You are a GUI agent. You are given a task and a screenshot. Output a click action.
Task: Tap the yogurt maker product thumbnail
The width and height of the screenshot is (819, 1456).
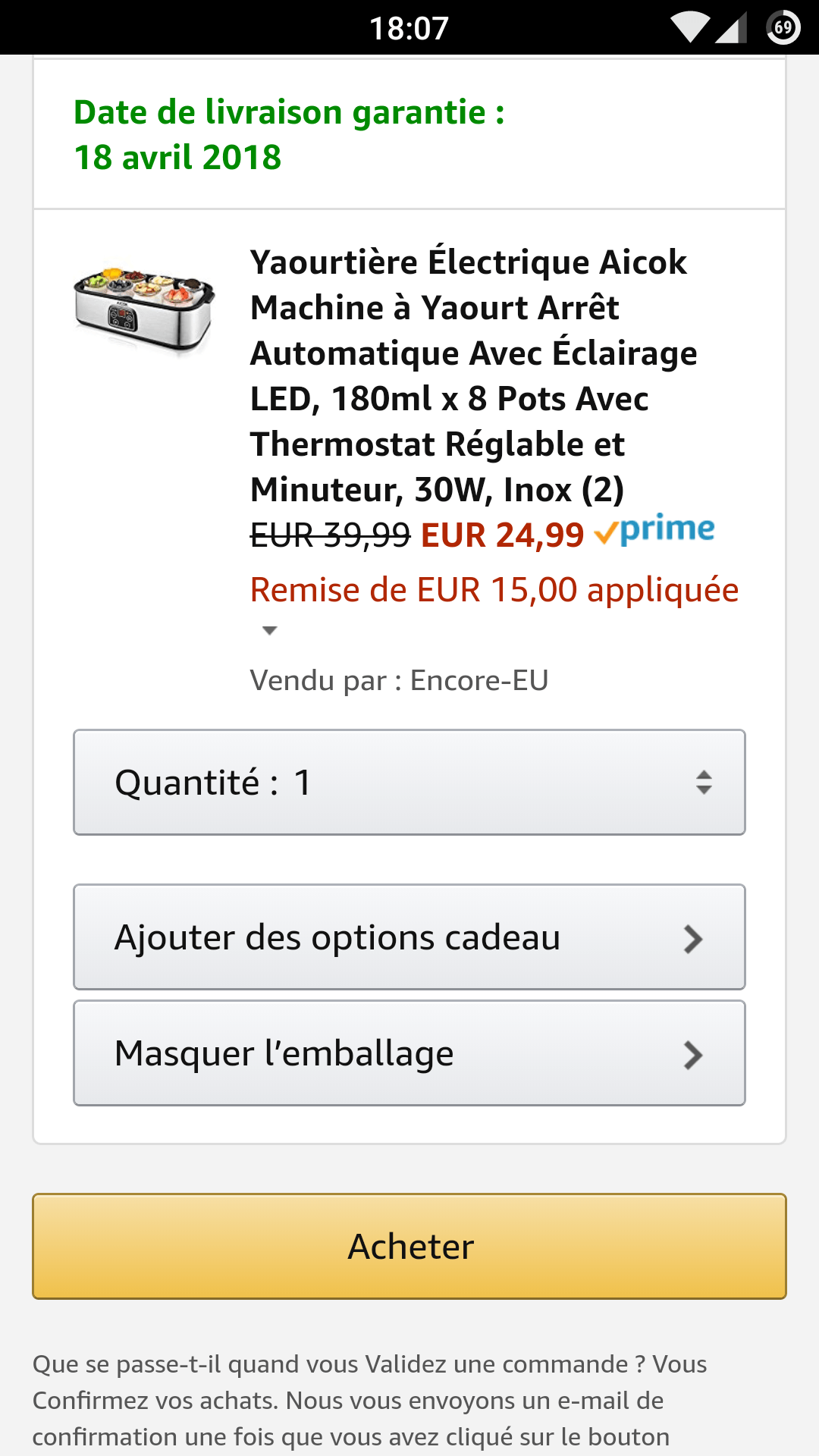pyautogui.click(x=144, y=309)
